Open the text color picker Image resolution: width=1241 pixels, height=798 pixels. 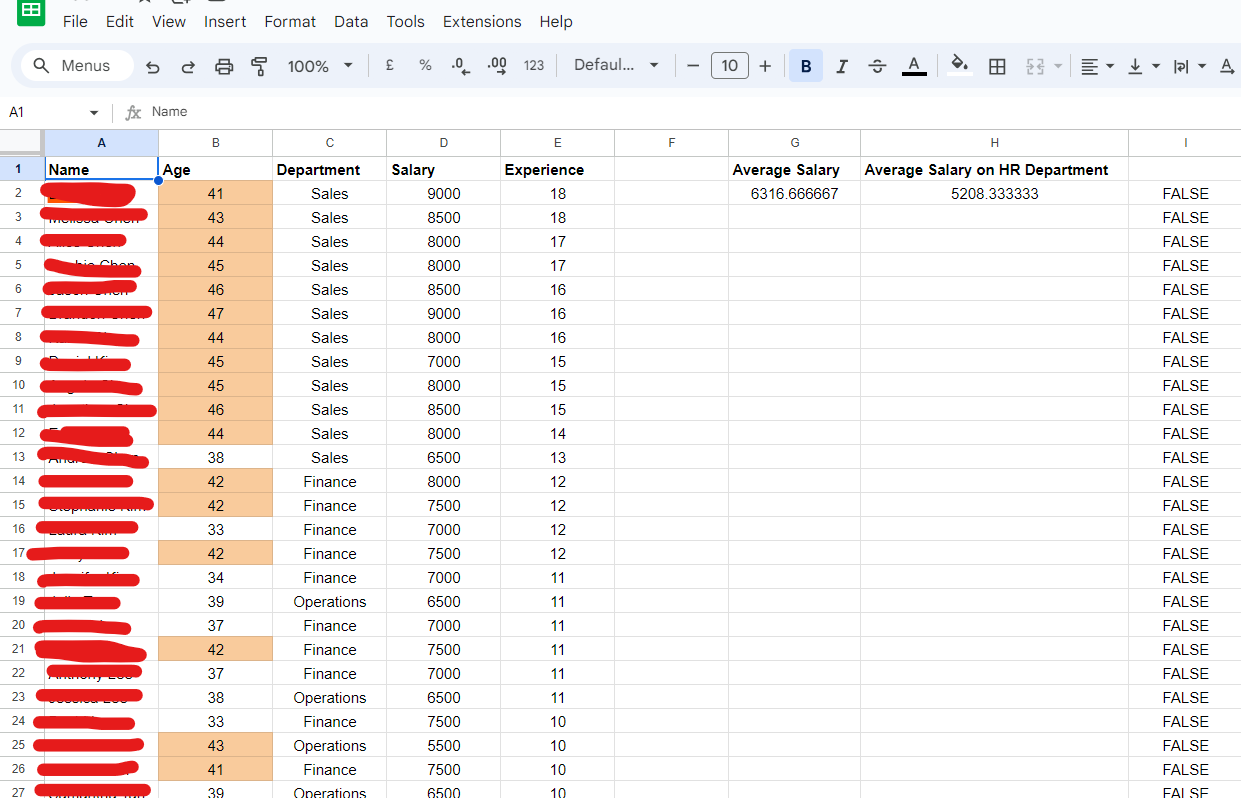[914, 66]
